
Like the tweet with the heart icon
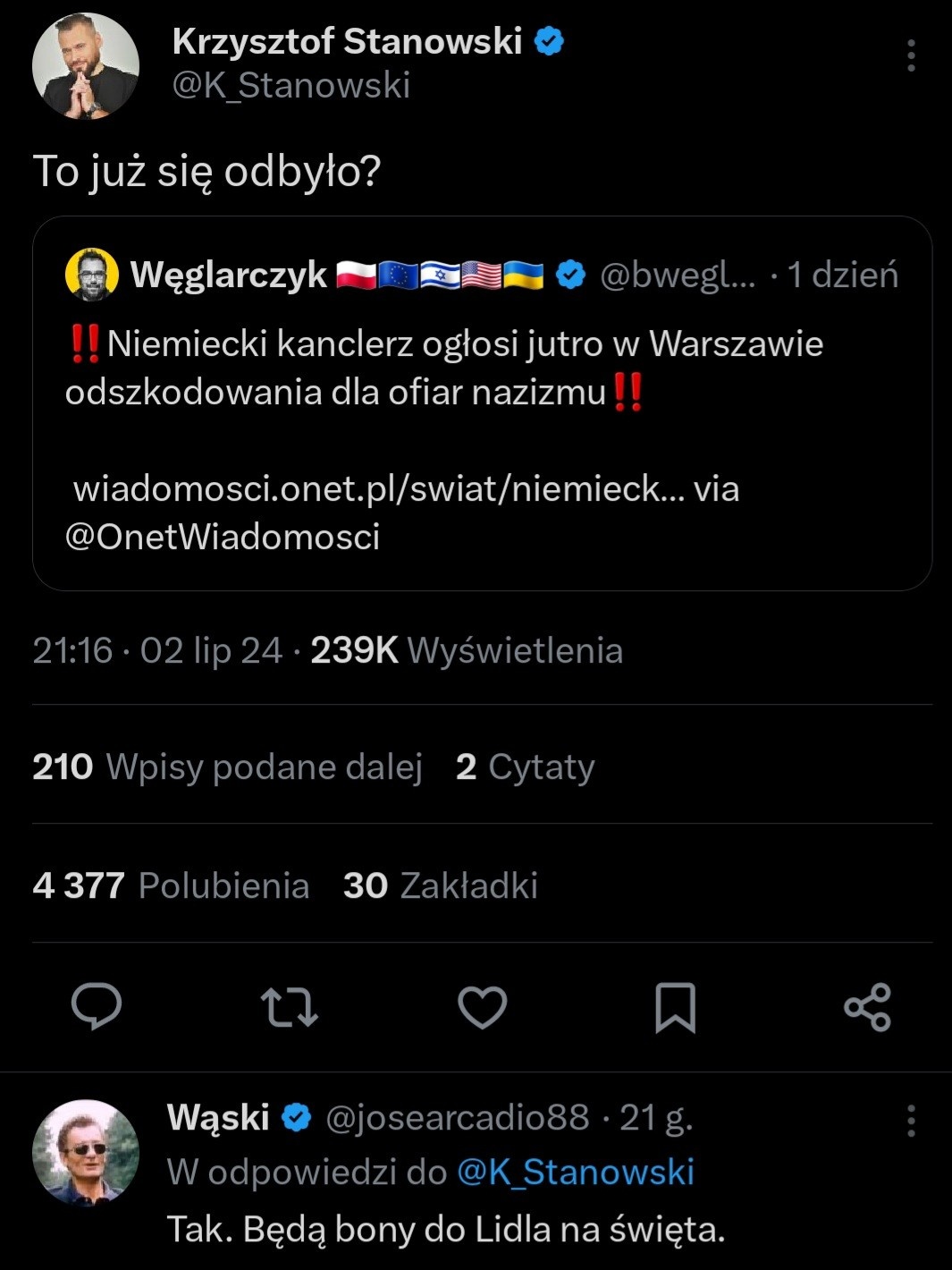(x=483, y=1006)
